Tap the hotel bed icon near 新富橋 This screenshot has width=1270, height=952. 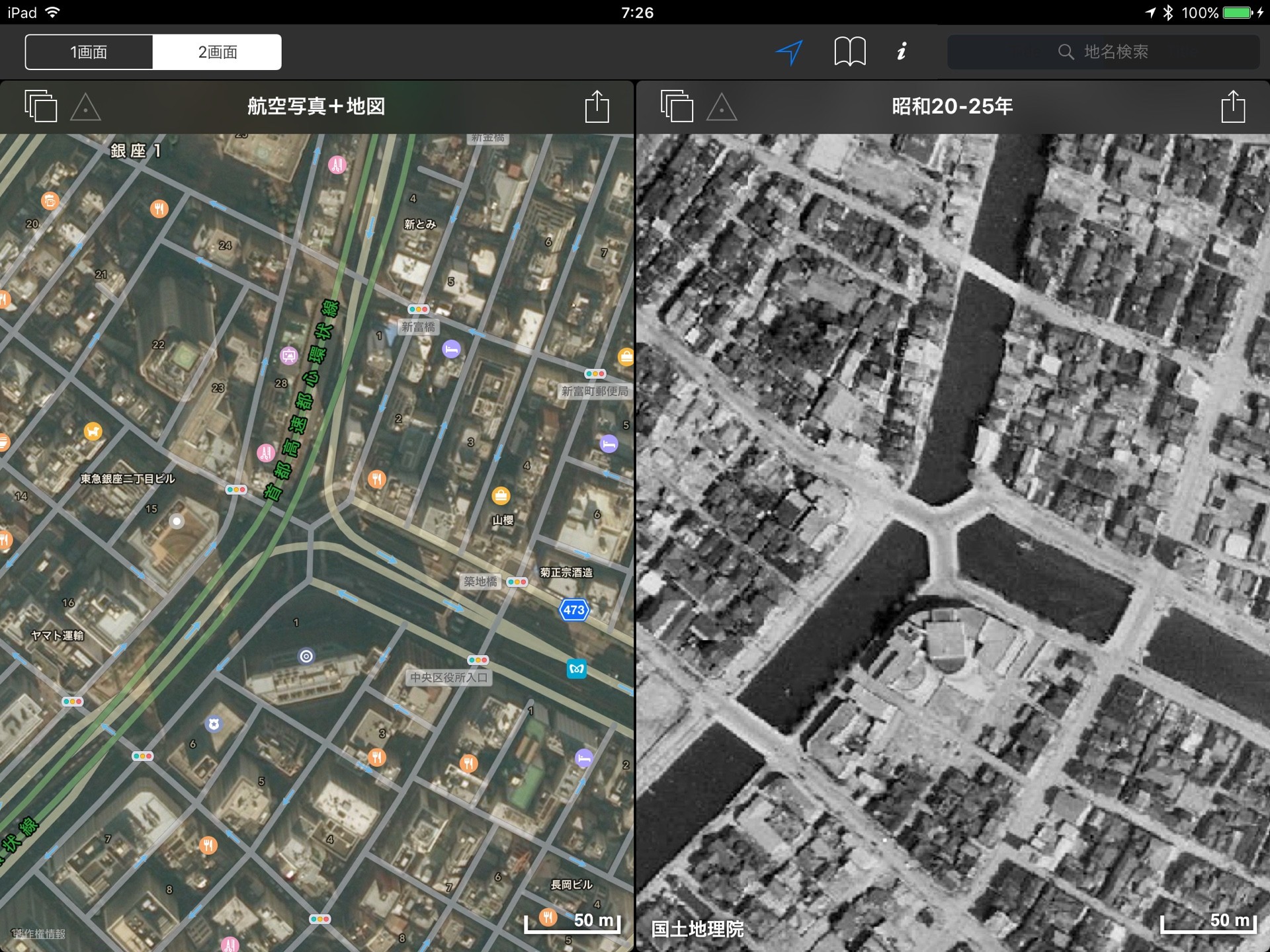pos(451,349)
